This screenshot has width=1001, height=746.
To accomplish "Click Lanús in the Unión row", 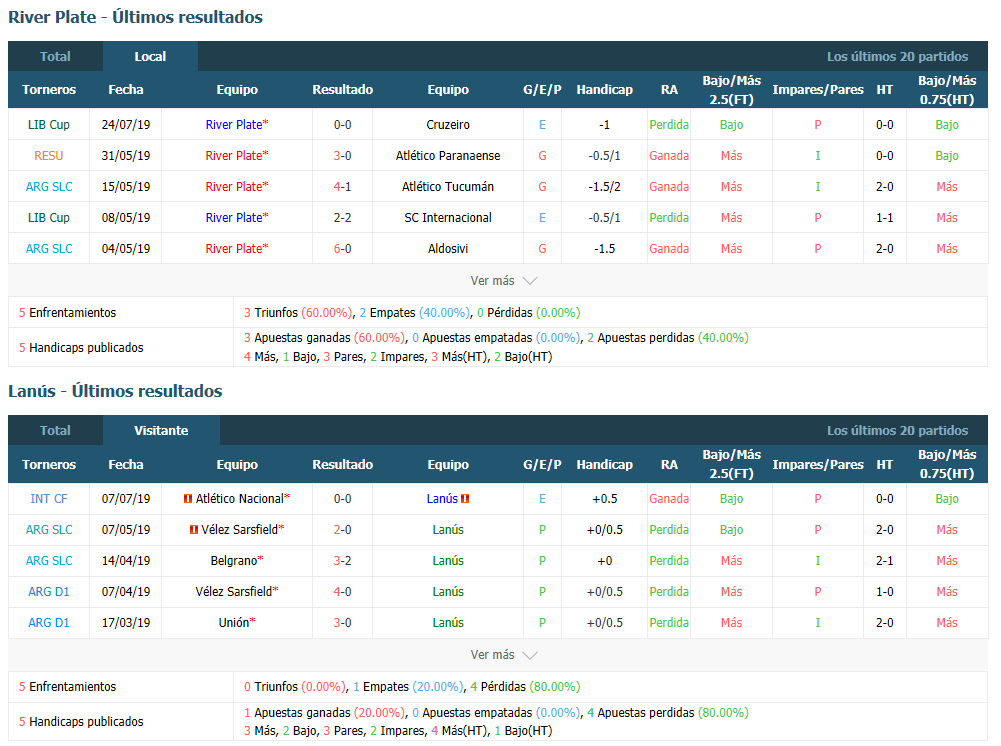I will point(448,623).
